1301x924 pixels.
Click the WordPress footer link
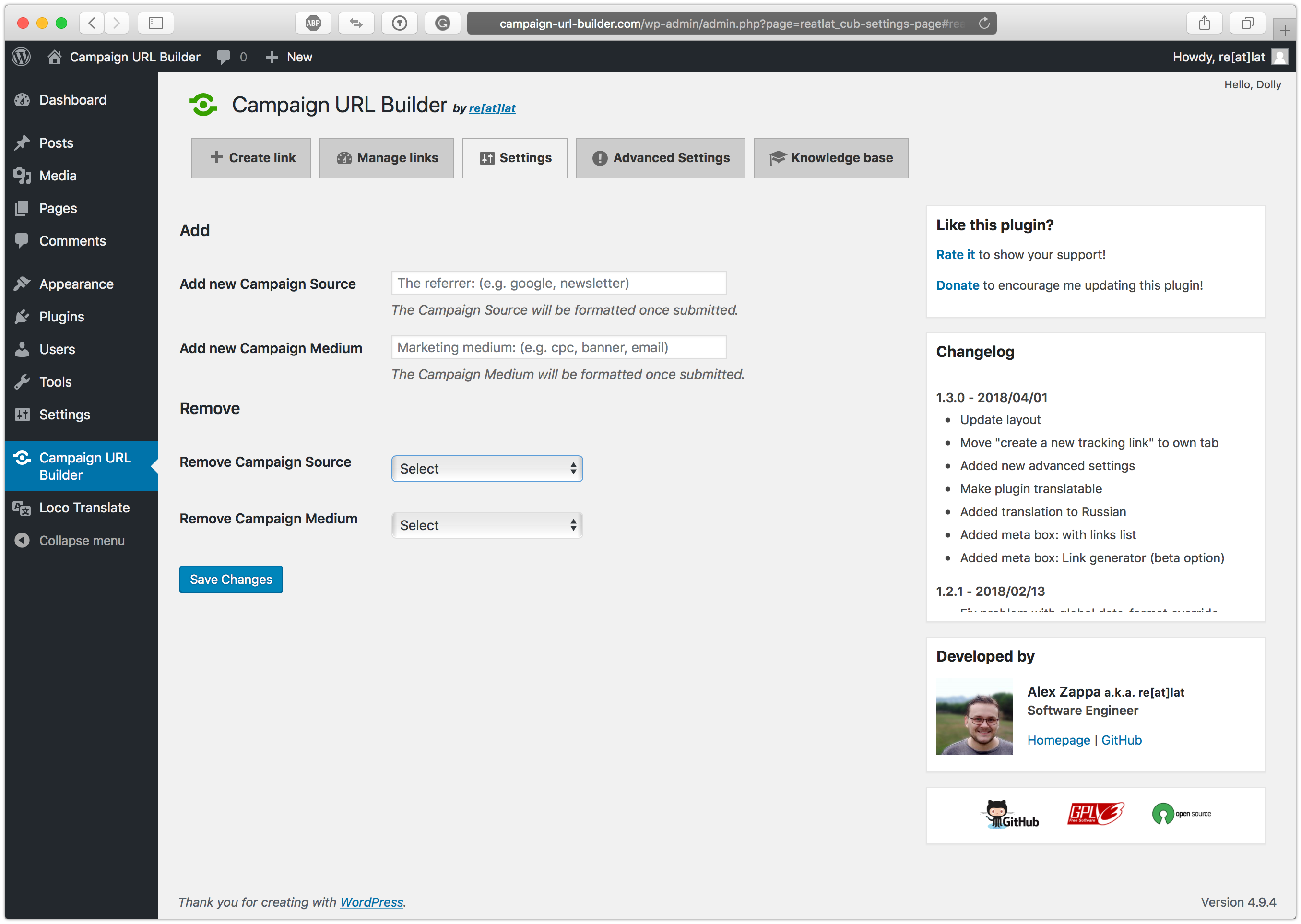point(371,902)
